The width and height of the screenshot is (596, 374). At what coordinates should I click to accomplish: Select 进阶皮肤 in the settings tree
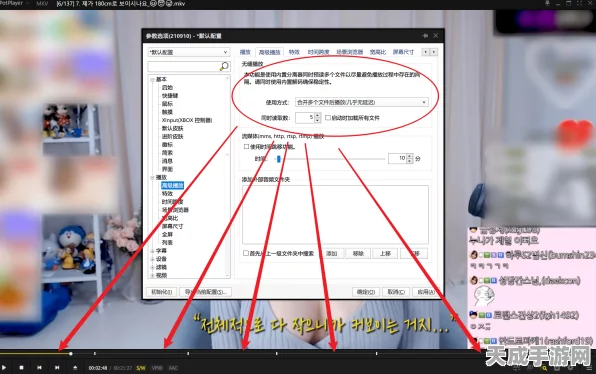coord(173,136)
